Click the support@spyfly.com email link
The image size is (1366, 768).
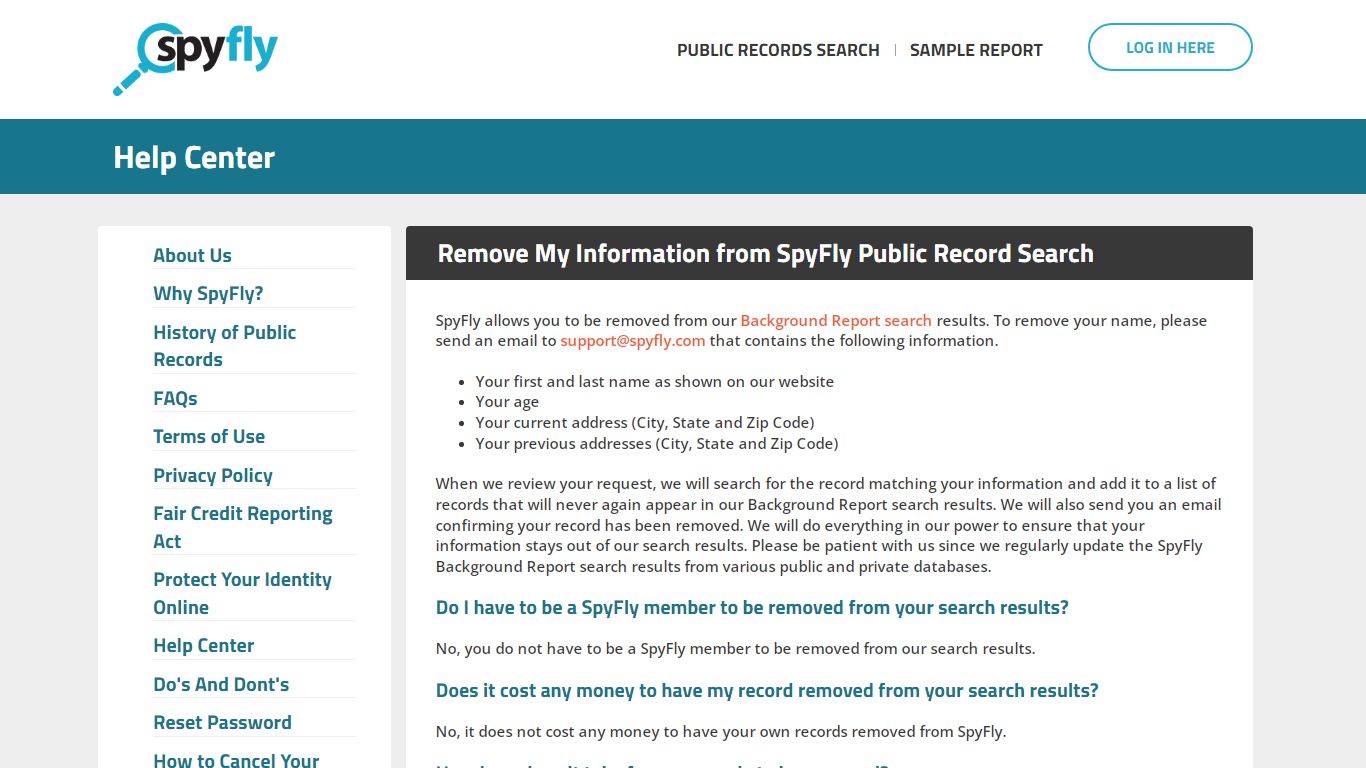(633, 340)
